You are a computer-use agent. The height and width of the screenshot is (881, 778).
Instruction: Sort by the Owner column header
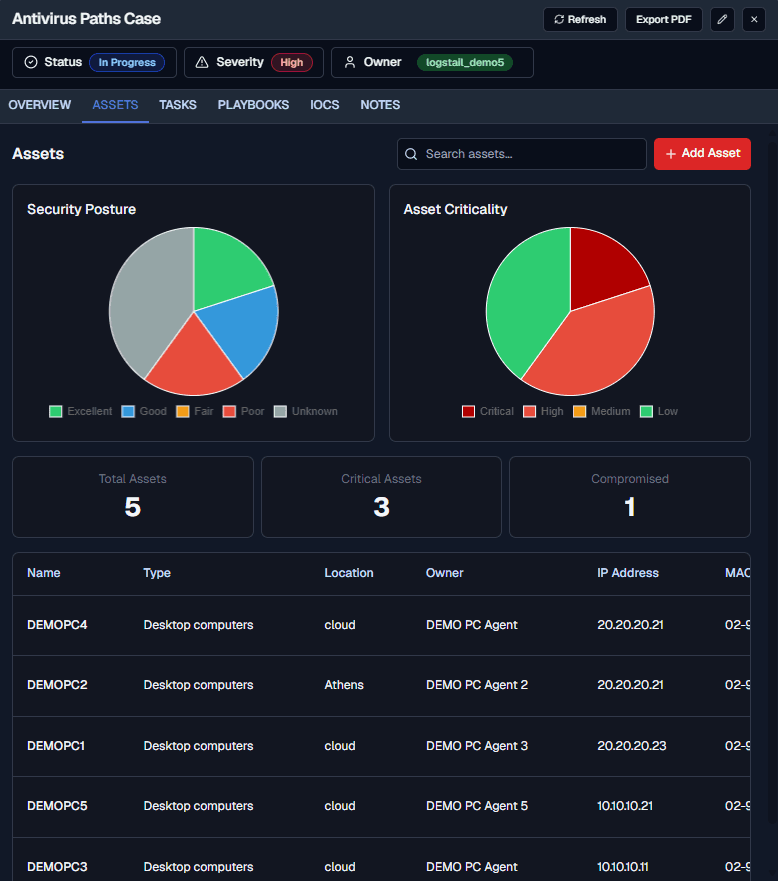tap(444, 573)
